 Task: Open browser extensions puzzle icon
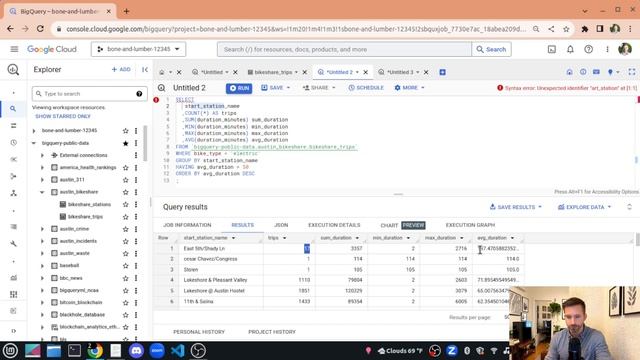click(x=585, y=29)
